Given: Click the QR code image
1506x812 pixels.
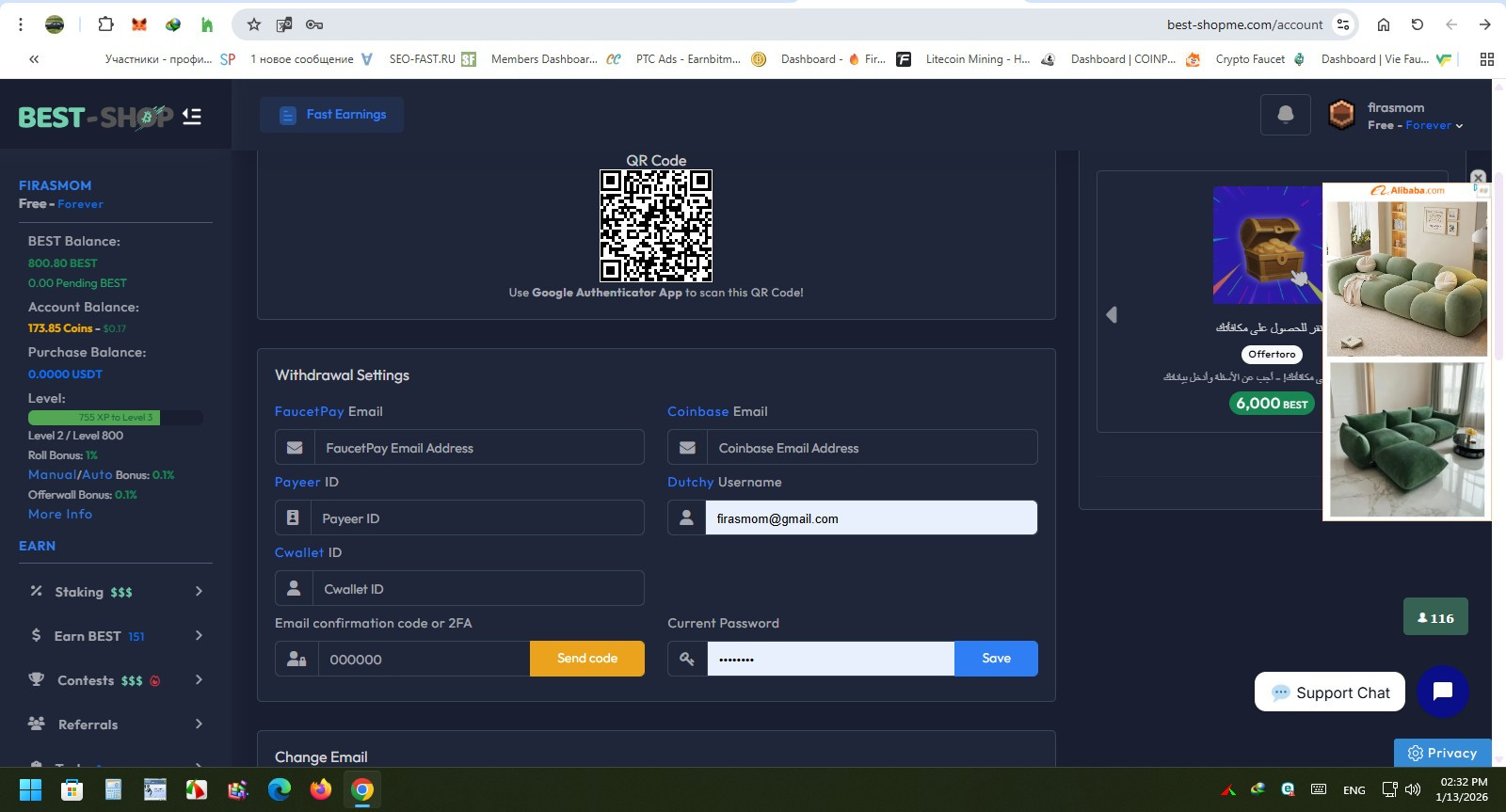Looking at the screenshot, I should click(656, 226).
